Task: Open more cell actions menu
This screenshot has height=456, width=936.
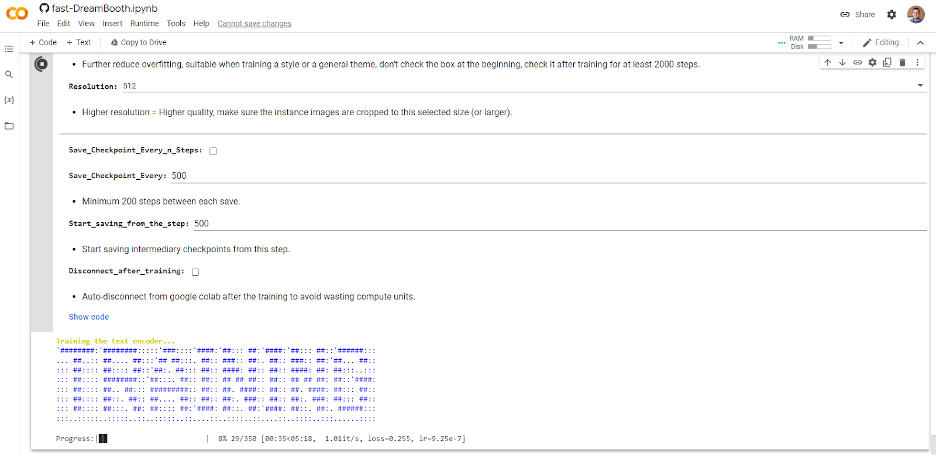Action: [x=917, y=63]
